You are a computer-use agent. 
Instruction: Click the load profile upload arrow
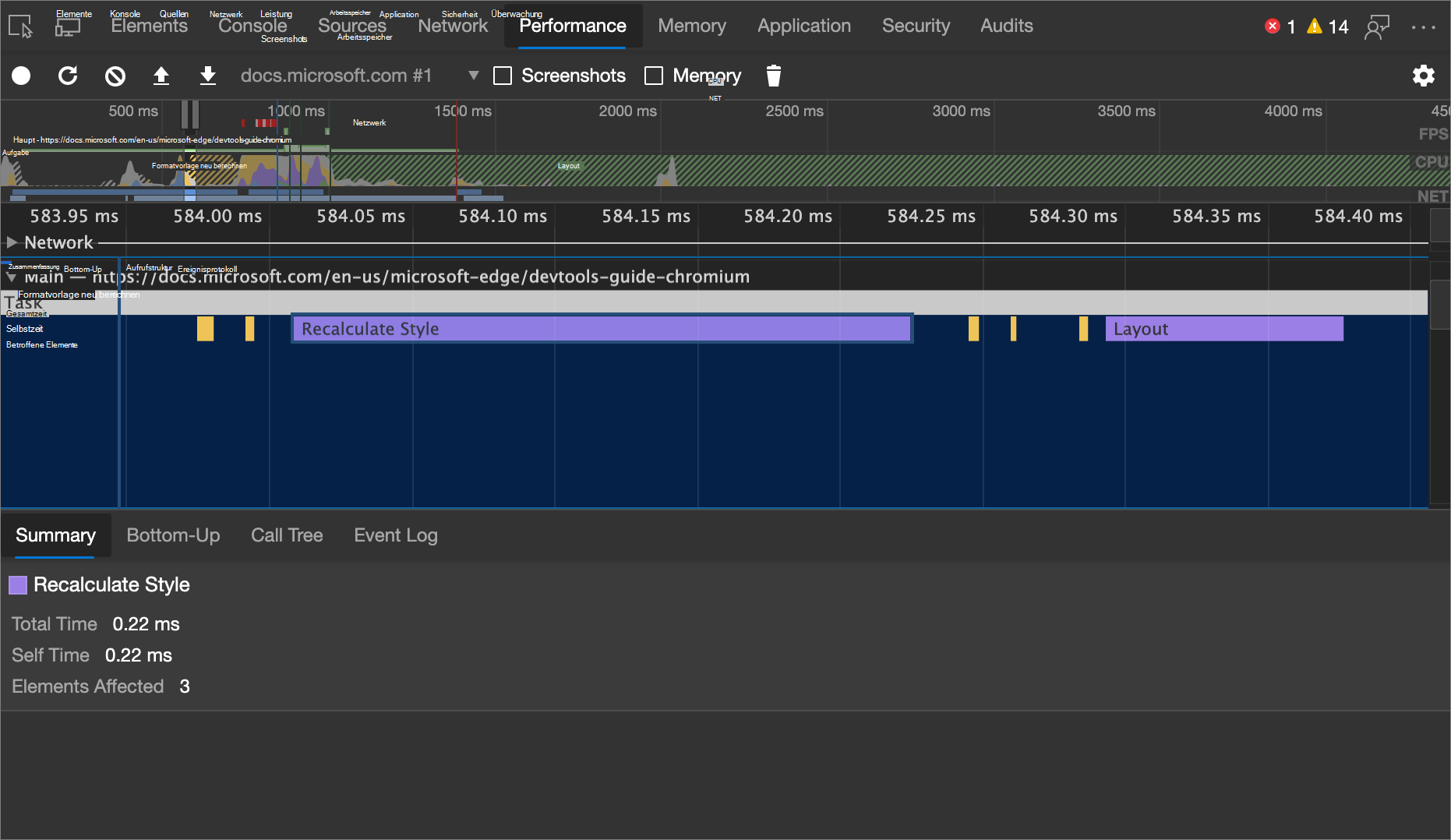point(161,76)
